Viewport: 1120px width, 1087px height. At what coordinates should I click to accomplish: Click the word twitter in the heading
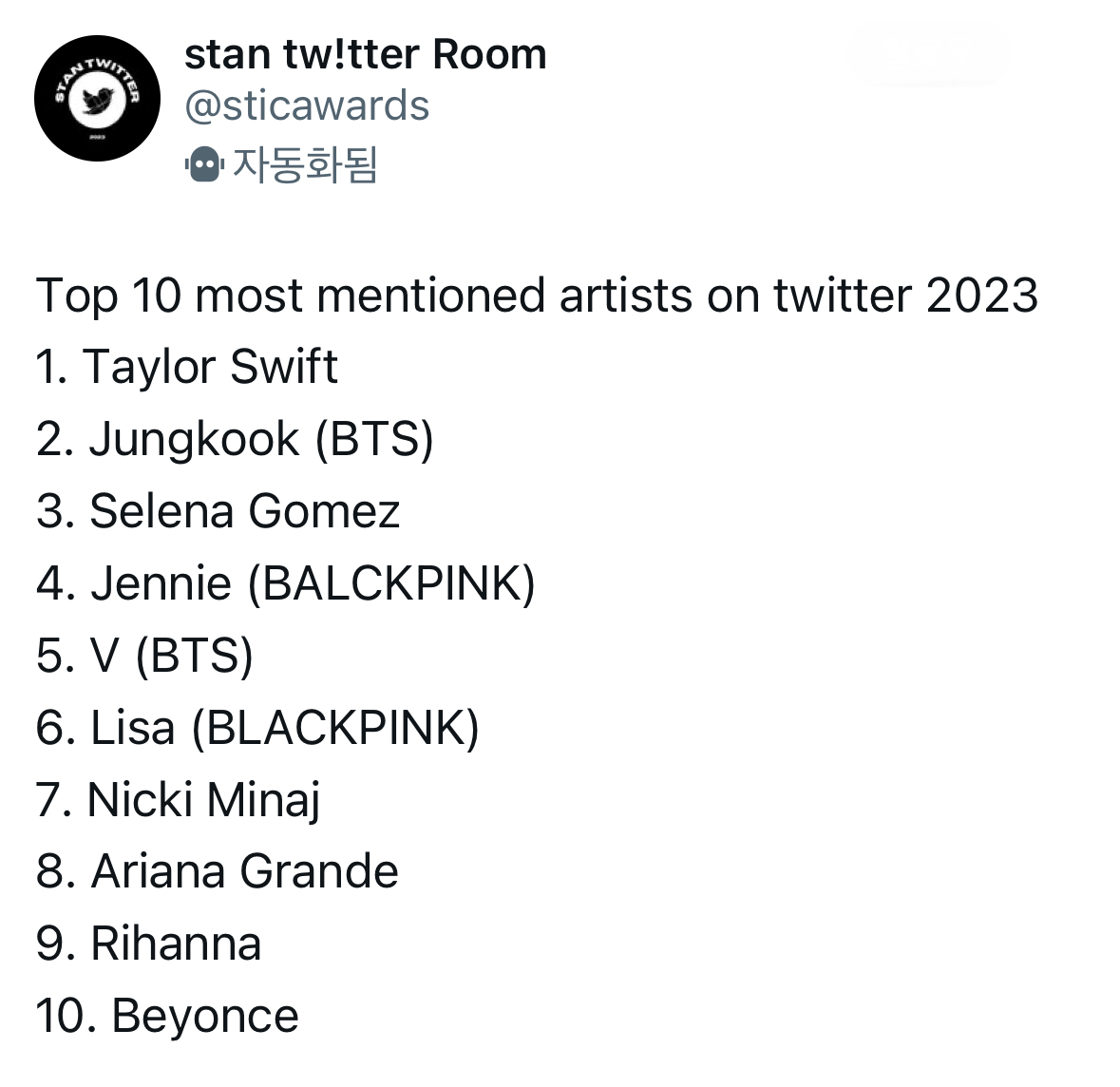842,295
